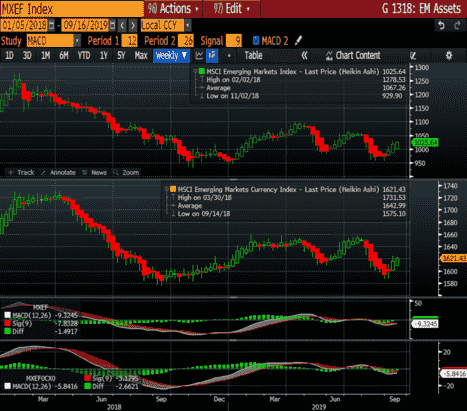Viewport: 467px width, 411px height.
Task: Select the YTD range tab
Action: click(x=84, y=55)
